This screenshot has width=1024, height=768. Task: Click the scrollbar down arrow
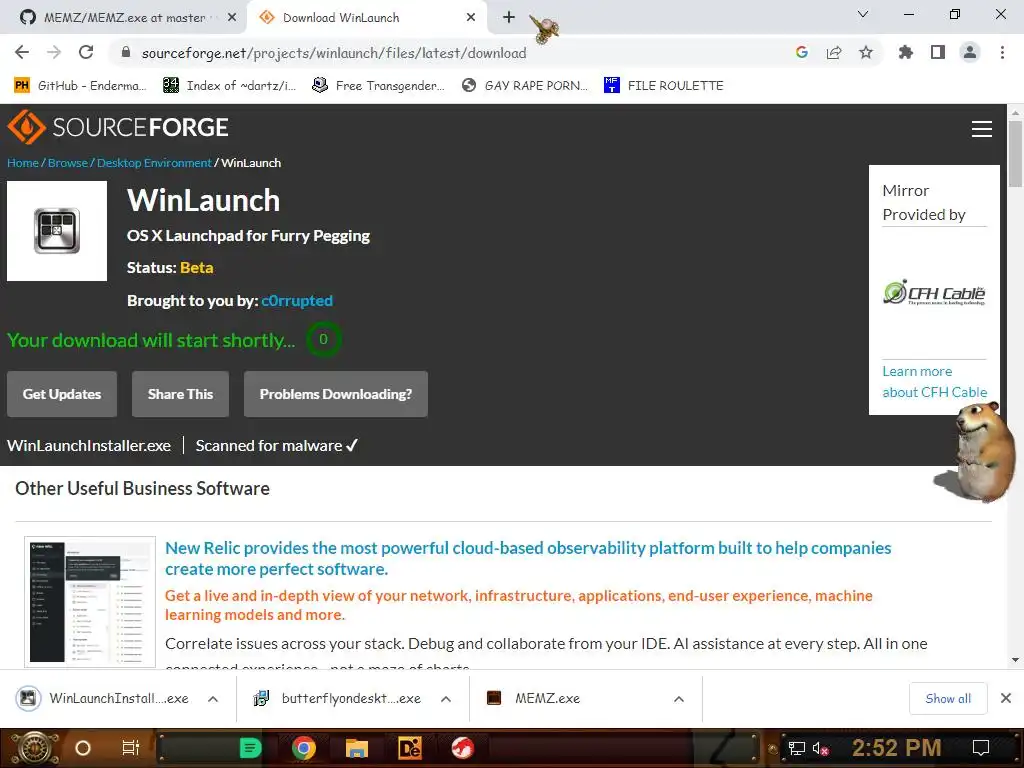tap(1015, 660)
